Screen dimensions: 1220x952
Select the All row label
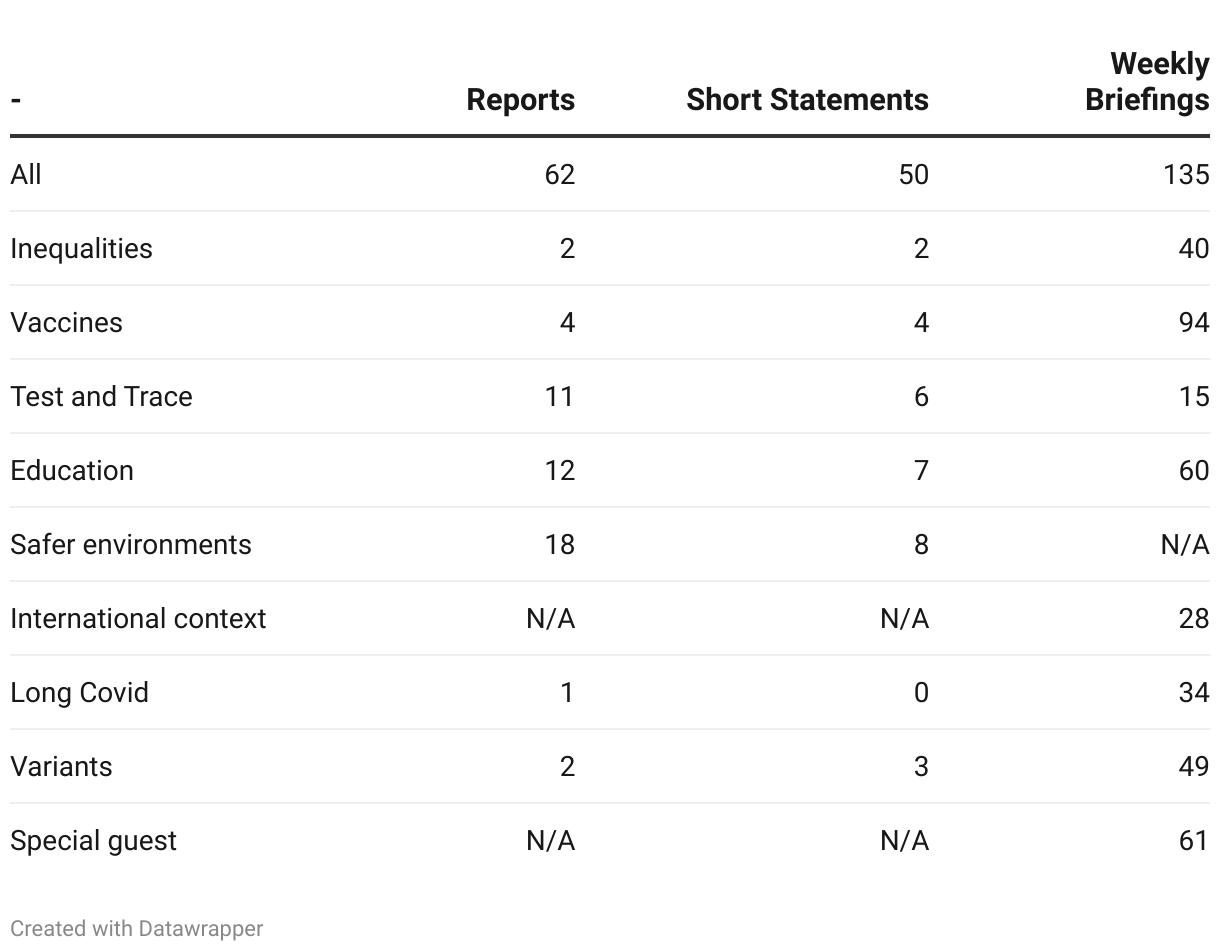[x=26, y=175]
